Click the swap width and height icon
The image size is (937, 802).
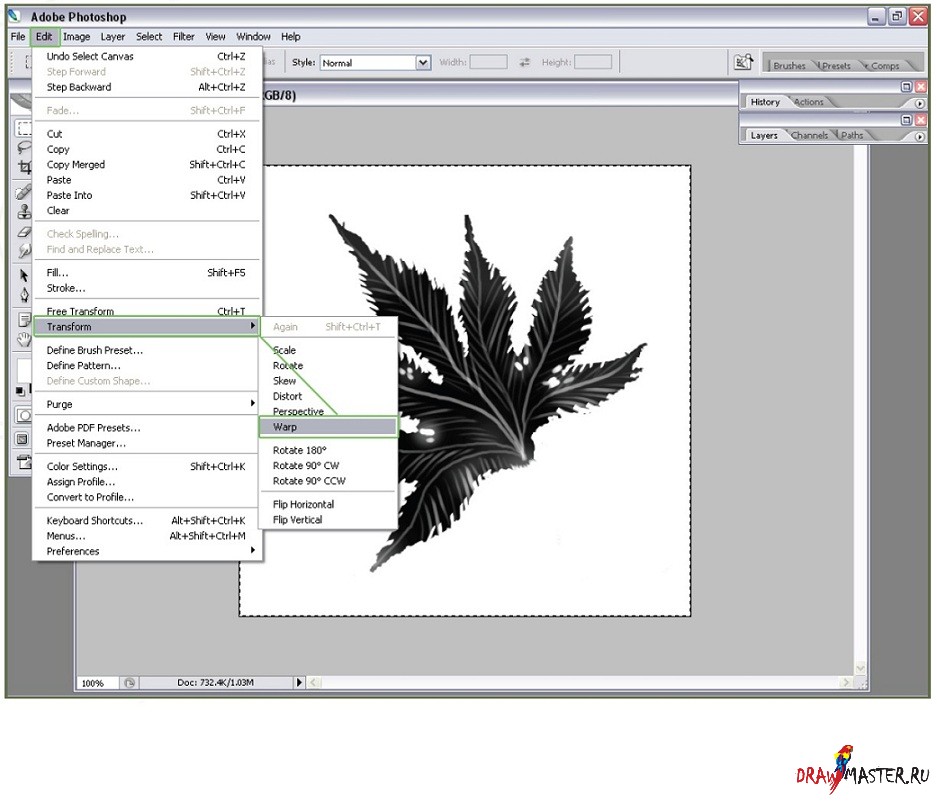coord(525,62)
